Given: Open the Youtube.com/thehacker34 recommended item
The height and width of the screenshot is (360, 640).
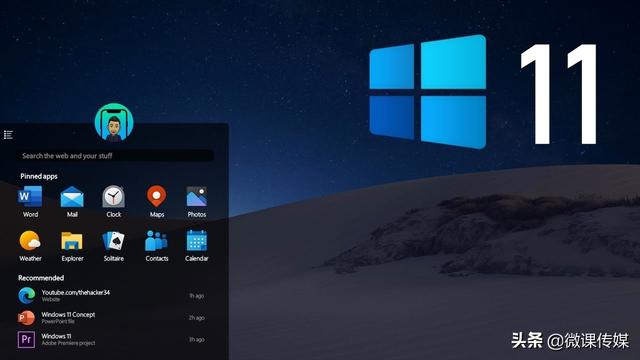Looking at the screenshot, I should (x=111, y=296).
